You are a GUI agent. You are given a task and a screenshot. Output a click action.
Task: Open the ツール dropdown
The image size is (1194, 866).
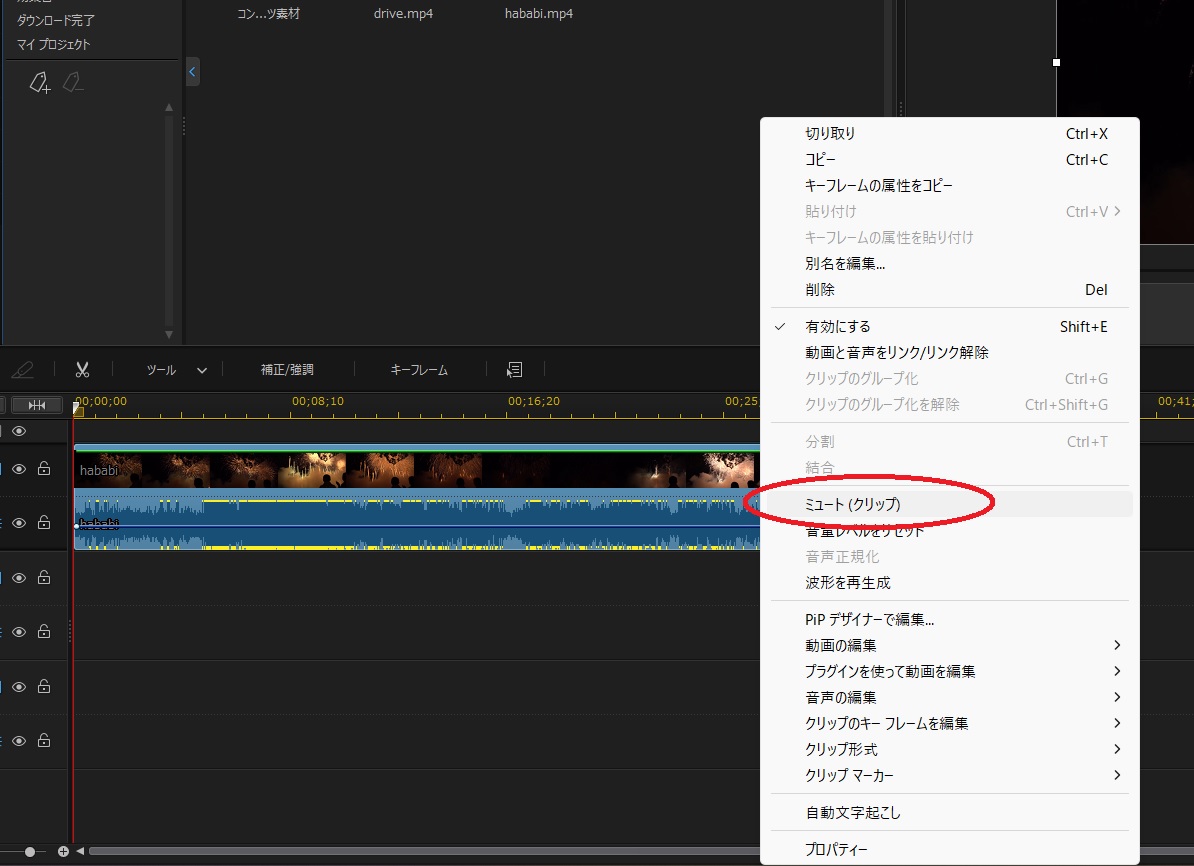click(176, 370)
